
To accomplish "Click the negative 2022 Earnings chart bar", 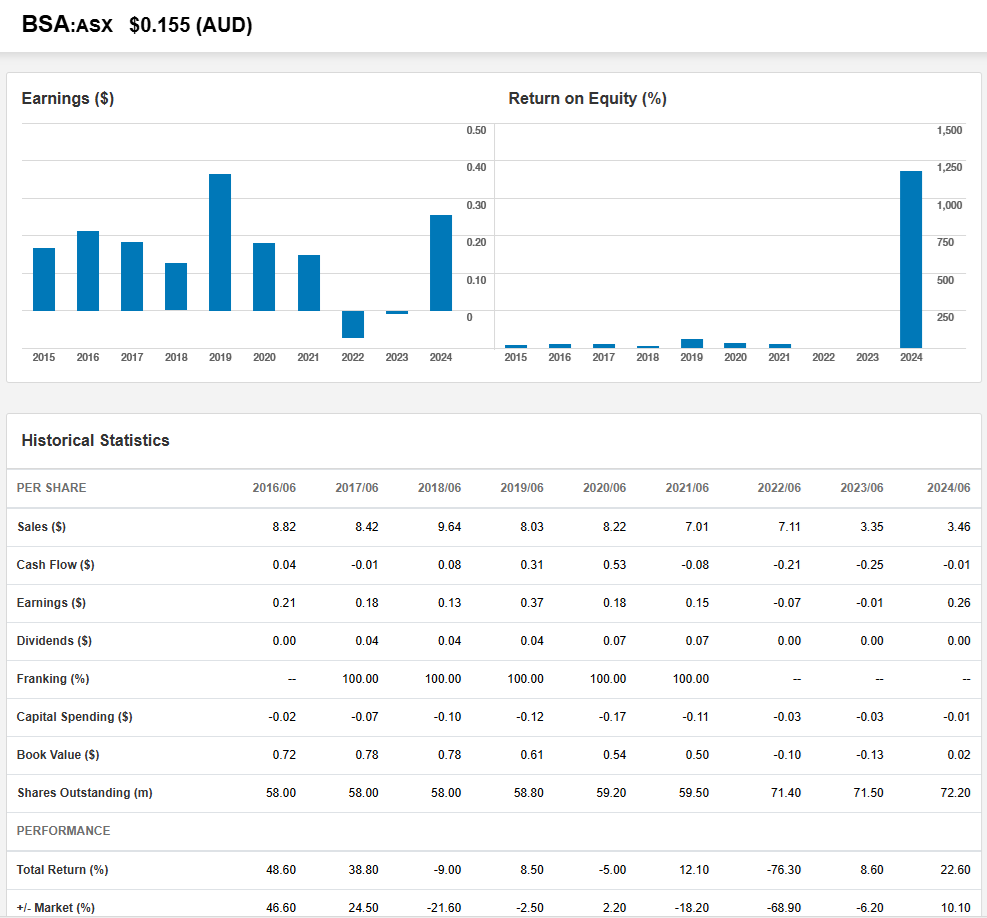I will coord(353,324).
